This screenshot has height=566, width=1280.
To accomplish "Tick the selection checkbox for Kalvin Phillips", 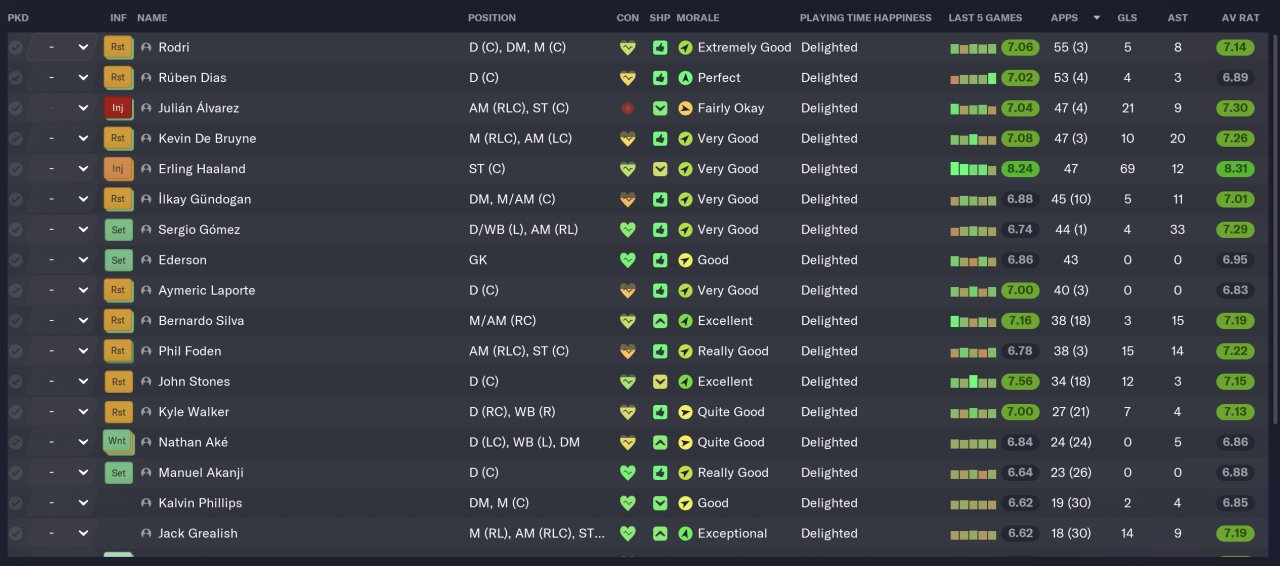I will coord(15,503).
